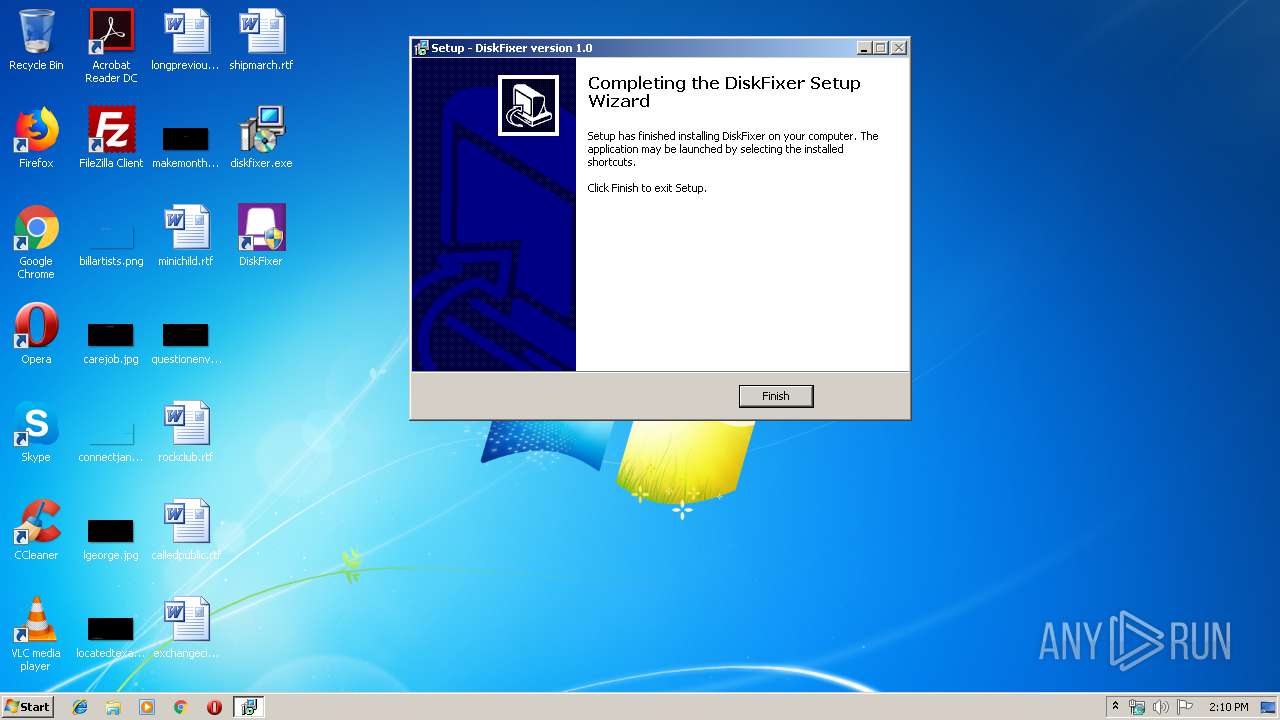Viewport: 1280px width, 720px height.
Task: Select the Google Chrome desktop shortcut
Action: coord(36,242)
